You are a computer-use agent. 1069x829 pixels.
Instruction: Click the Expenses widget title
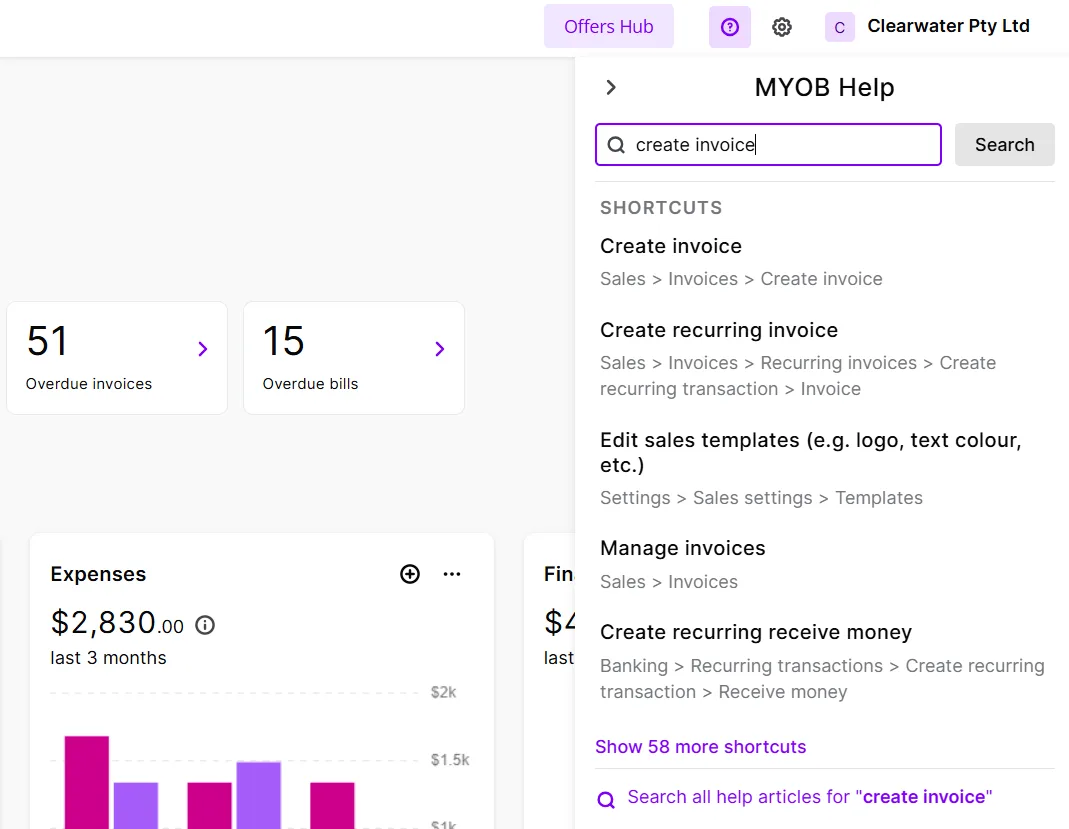pos(98,574)
